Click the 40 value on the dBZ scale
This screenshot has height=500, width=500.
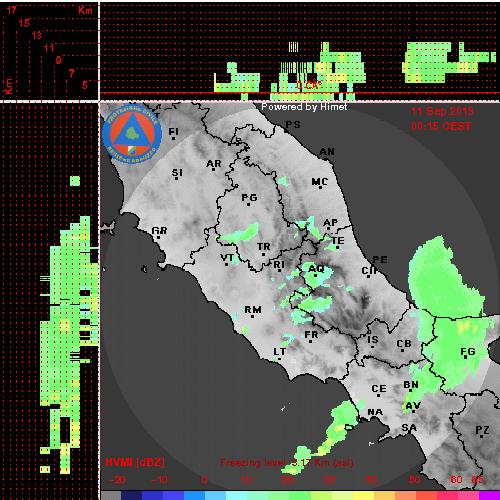(x=371, y=480)
